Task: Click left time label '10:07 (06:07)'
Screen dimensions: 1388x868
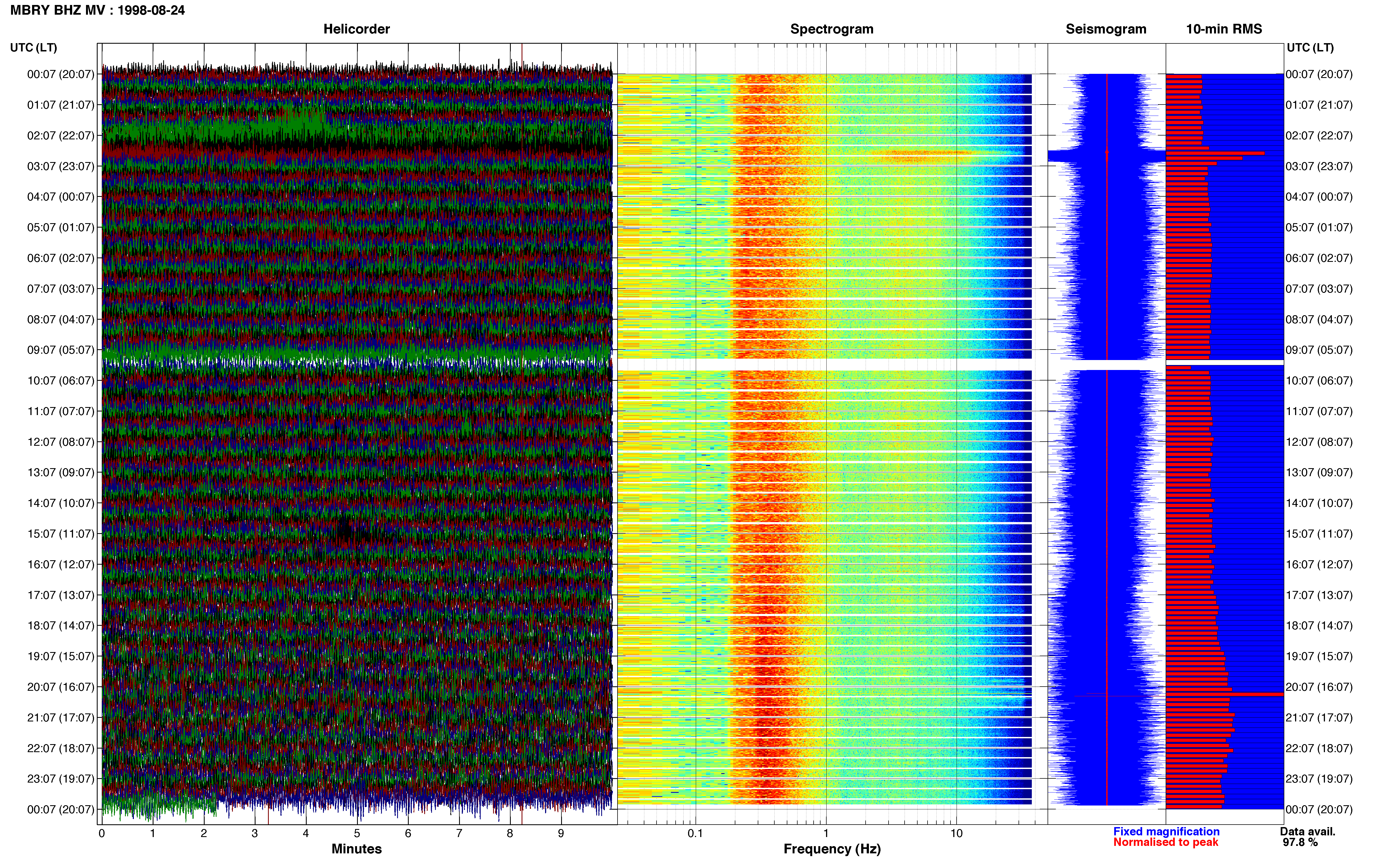Action: point(61,380)
